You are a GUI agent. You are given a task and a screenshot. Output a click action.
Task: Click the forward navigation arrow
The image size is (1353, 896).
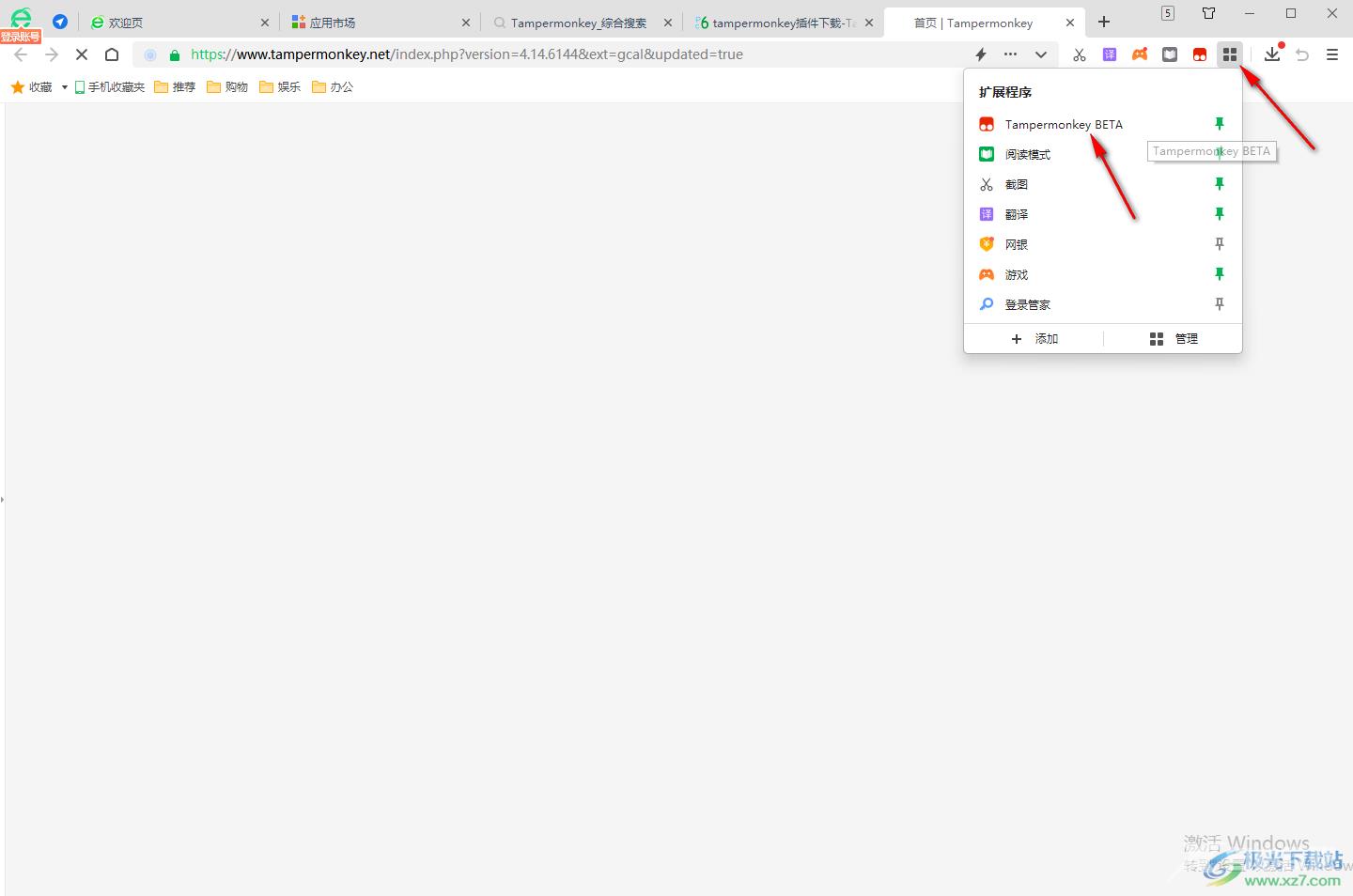coord(52,54)
